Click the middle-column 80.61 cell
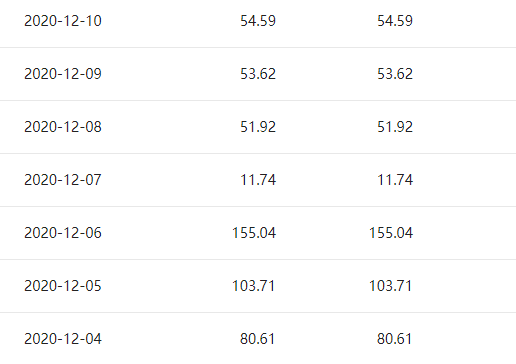The height and width of the screenshot is (364, 516). (x=257, y=339)
